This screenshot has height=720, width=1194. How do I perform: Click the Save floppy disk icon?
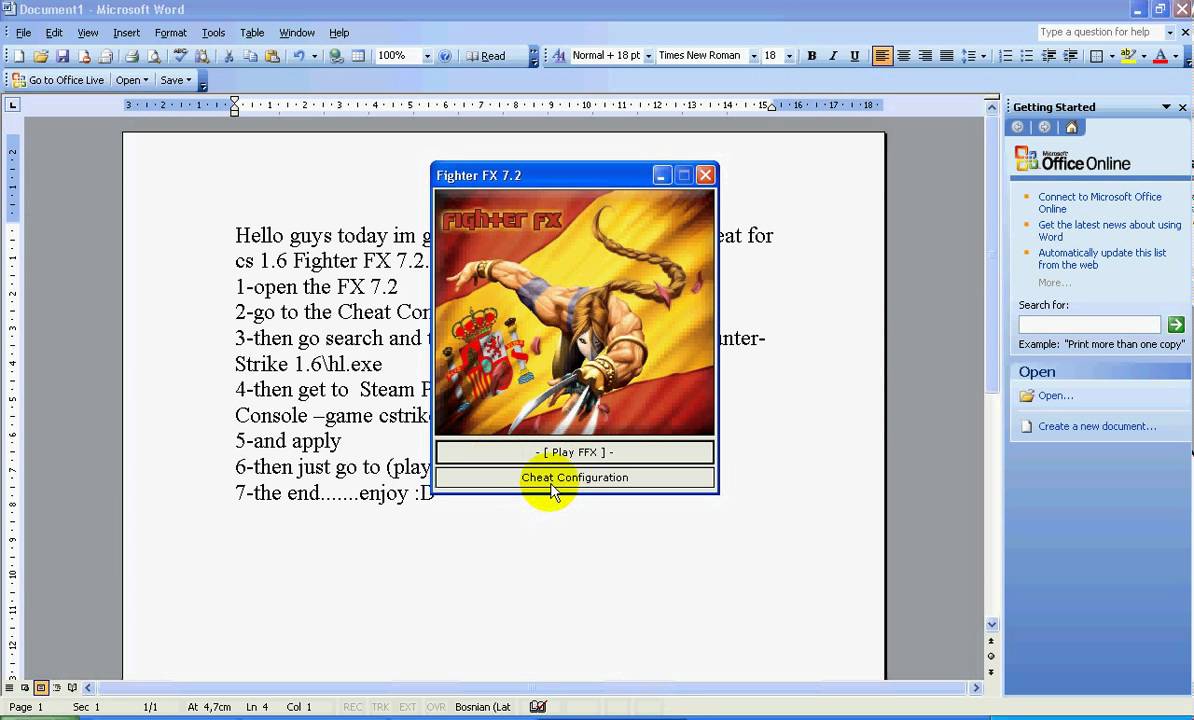tap(62, 56)
